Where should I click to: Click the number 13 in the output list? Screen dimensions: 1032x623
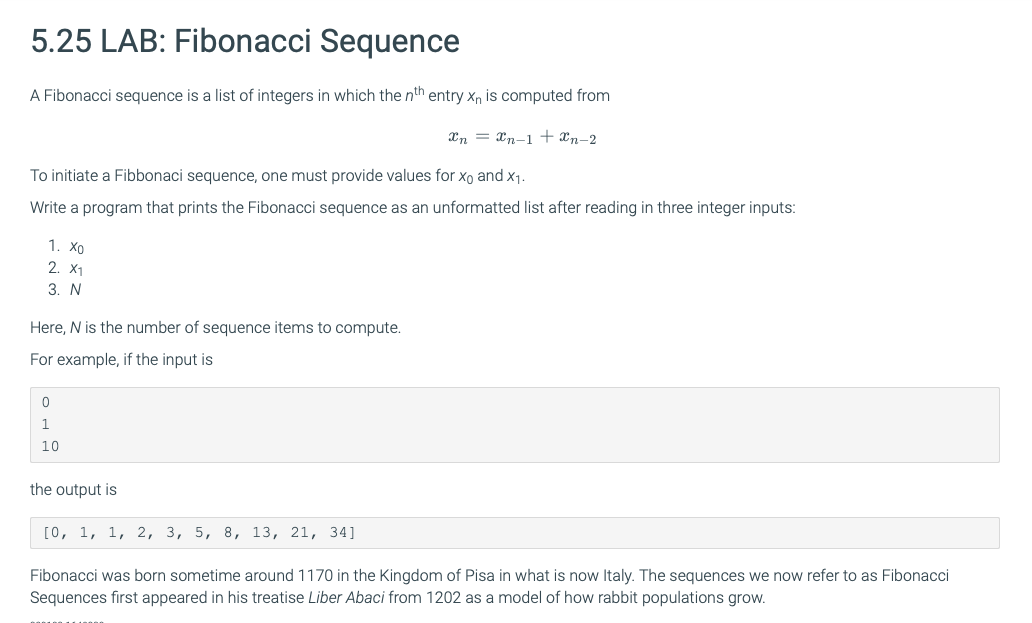(262, 532)
